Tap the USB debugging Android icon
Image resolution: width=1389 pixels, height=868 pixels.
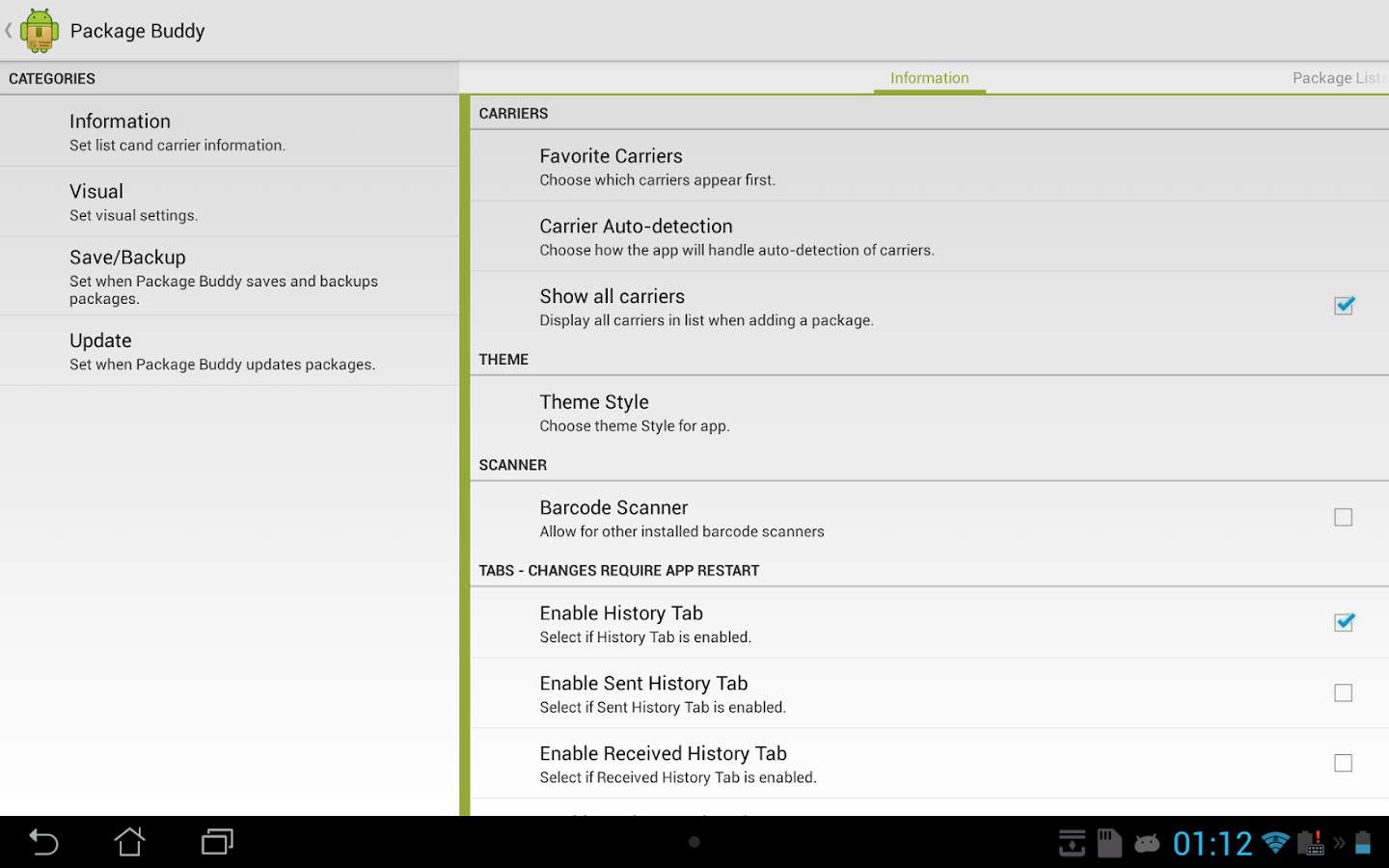coord(1147,842)
